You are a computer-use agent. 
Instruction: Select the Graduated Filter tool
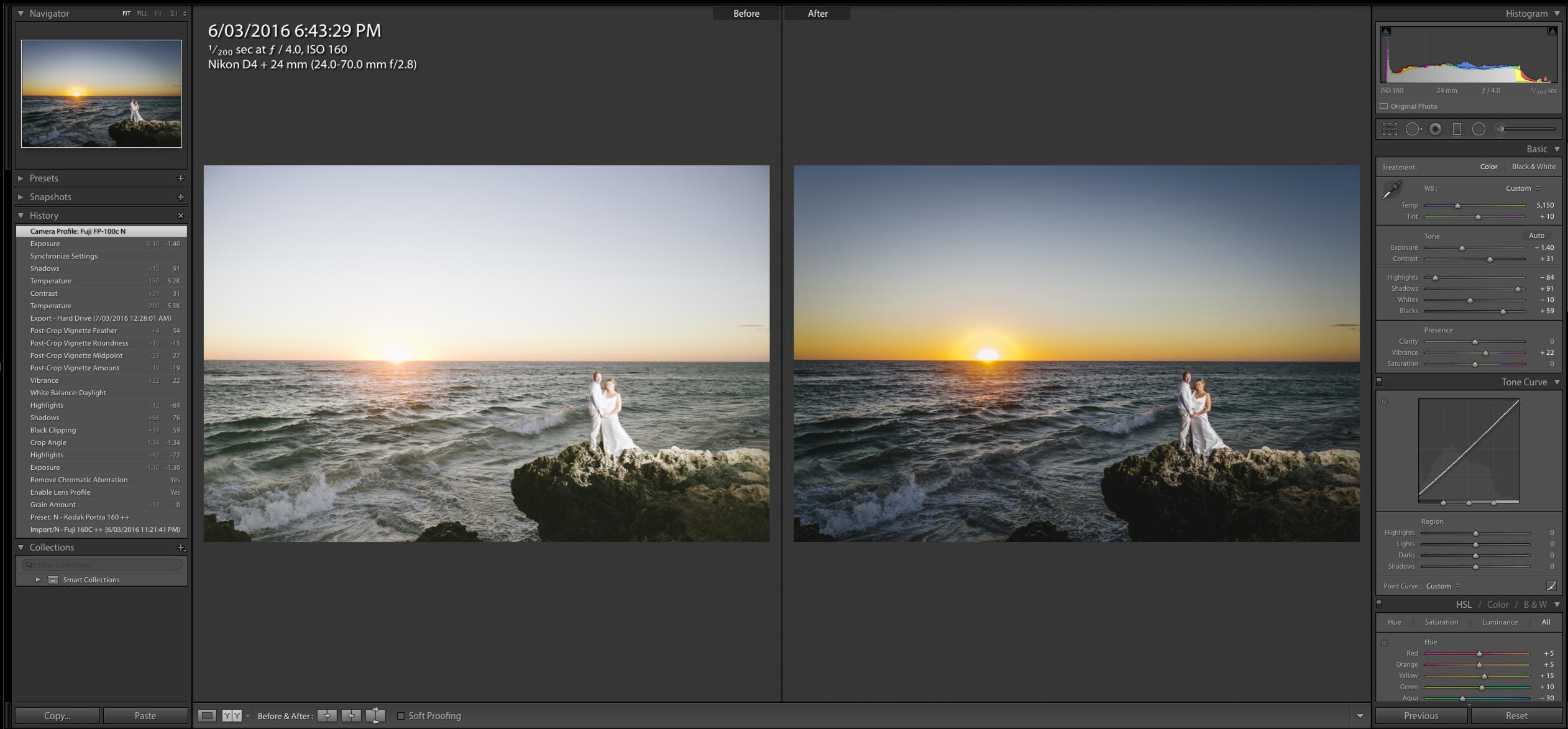[x=1457, y=129]
